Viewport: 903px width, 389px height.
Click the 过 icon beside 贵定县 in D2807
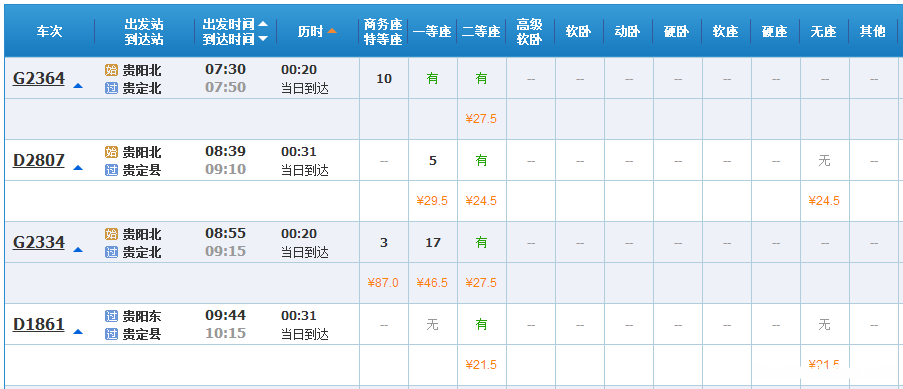click(111, 170)
